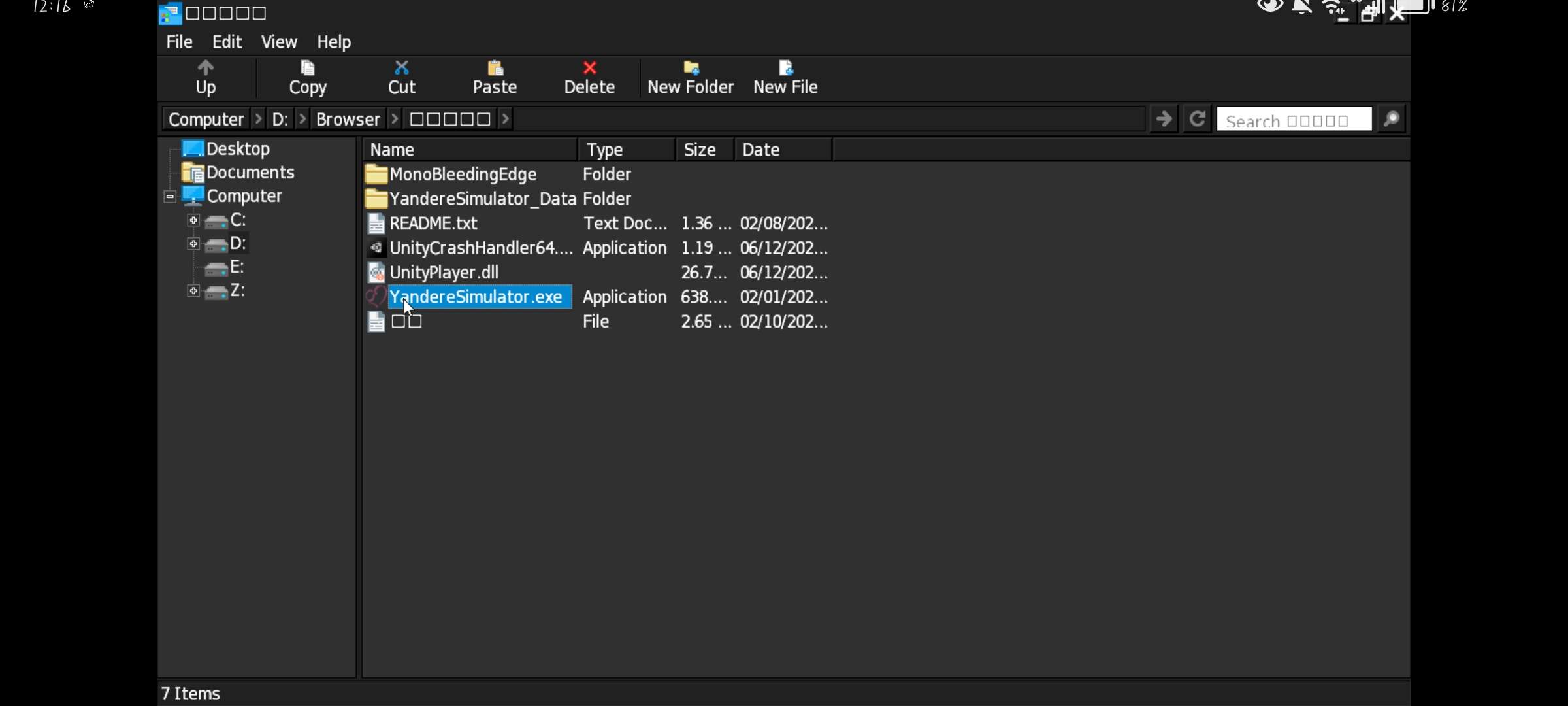
Task: Select Documents in the sidebar tree
Action: point(250,173)
